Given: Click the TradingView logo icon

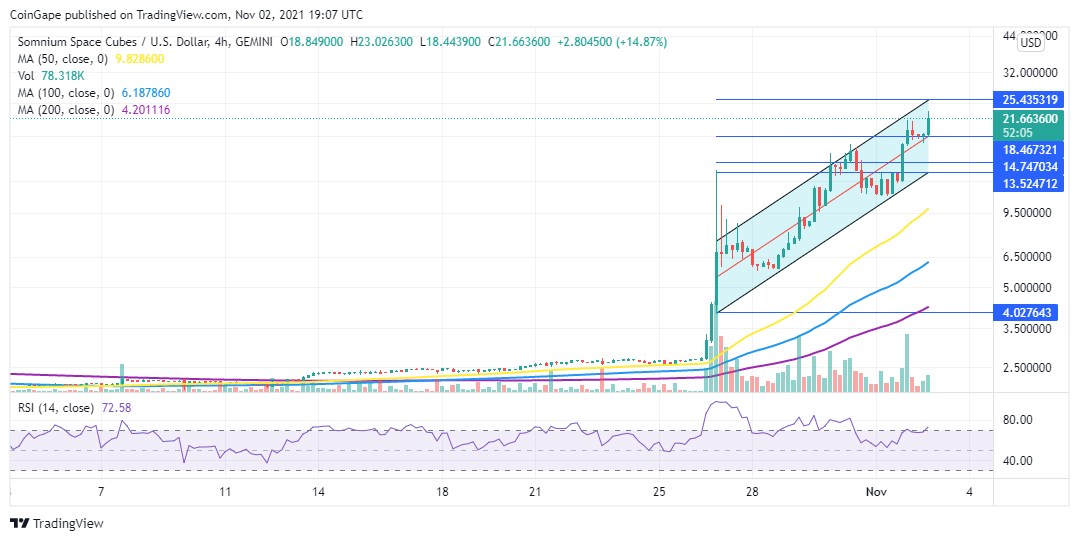Looking at the screenshot, I should (20, 523).
